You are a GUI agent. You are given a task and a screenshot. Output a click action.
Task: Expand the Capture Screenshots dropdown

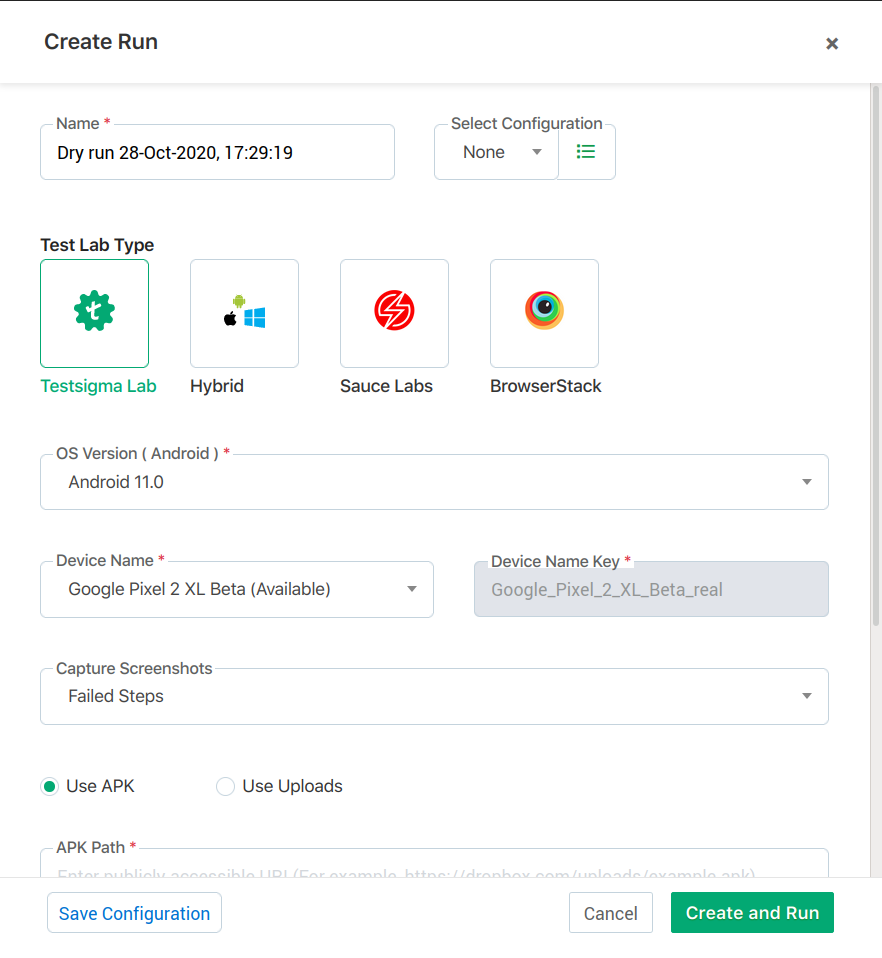[434, 696]
